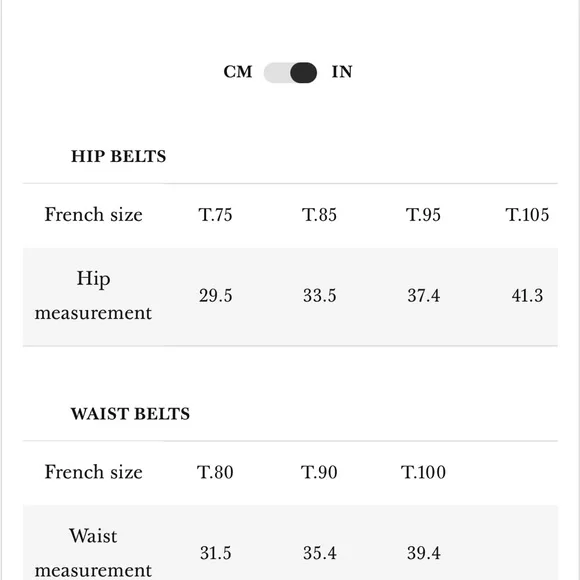Select the CM unit label

pos(238,72)
